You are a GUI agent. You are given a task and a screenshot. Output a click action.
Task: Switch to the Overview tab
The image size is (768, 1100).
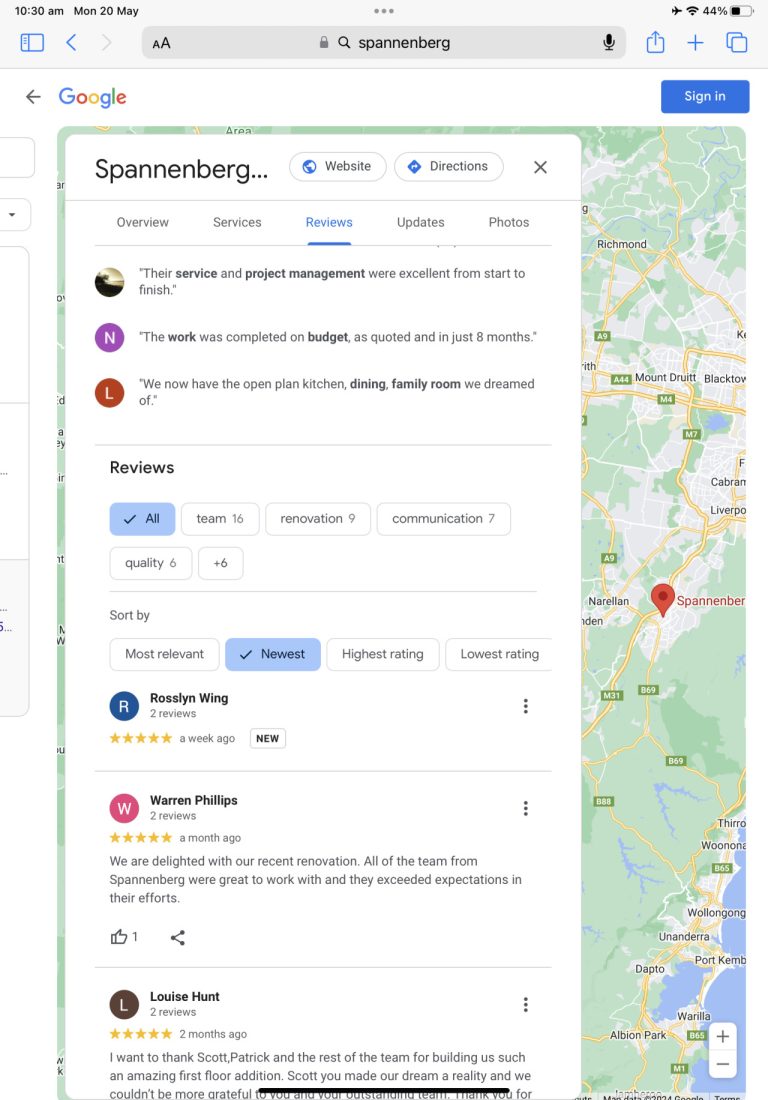(x=142, y=222)
